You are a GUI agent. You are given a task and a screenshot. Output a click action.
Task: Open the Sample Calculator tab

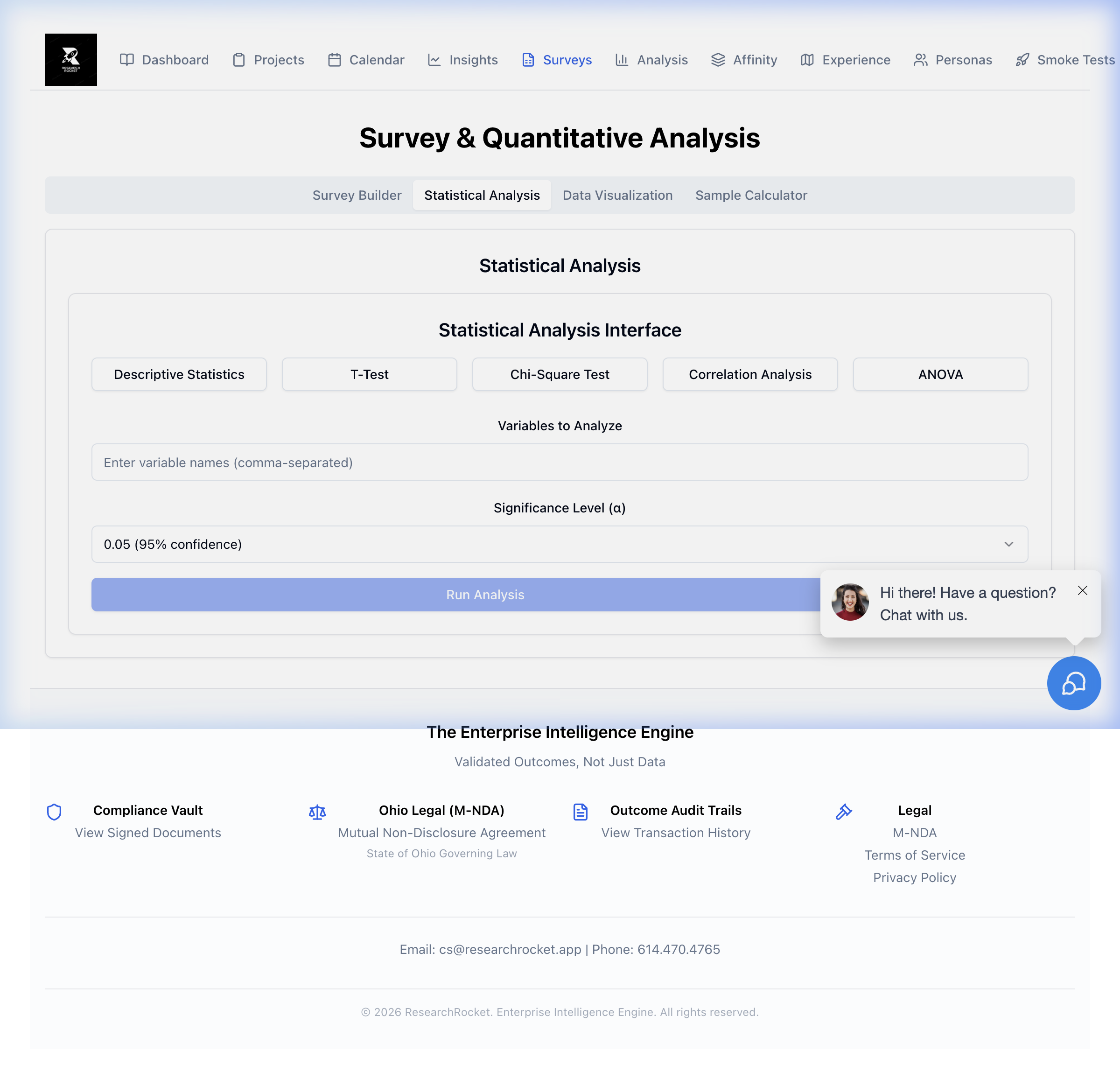(x=751, y=195)
